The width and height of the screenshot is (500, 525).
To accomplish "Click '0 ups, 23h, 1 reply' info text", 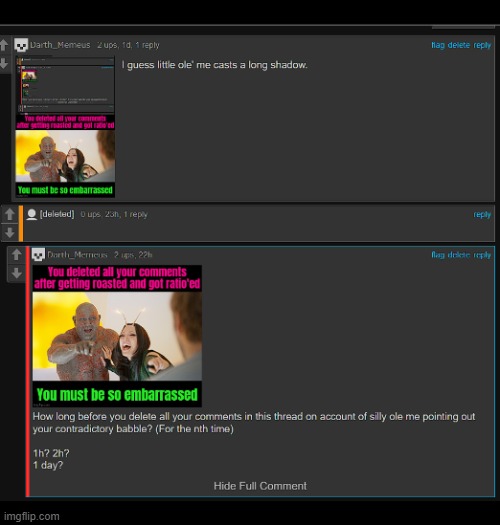I will coord(114,214).
